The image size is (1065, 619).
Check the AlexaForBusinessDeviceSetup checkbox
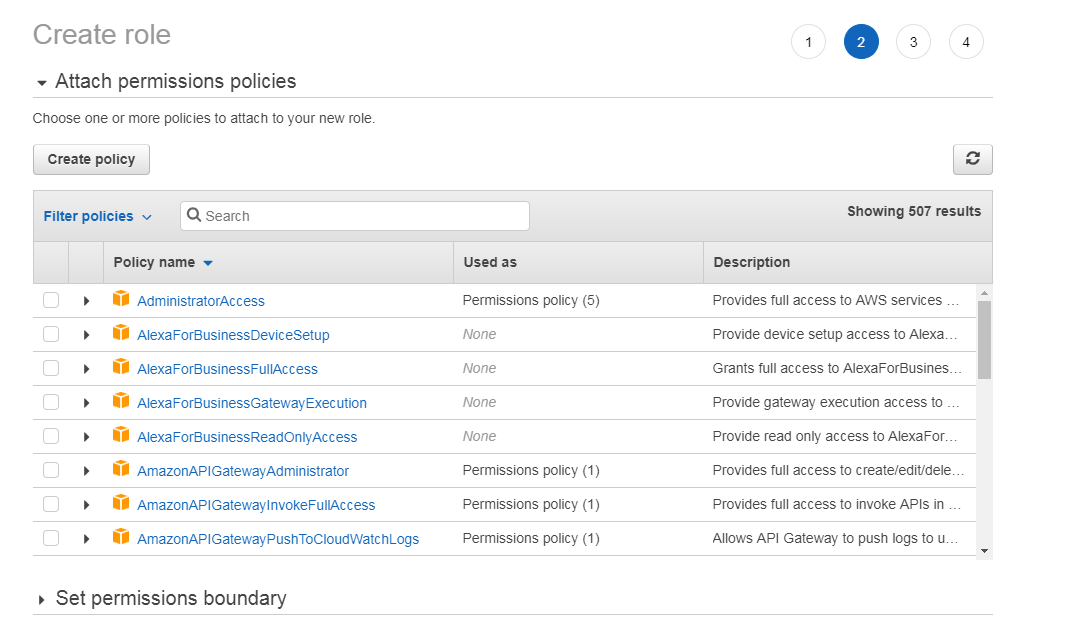(x=51, y=334)
